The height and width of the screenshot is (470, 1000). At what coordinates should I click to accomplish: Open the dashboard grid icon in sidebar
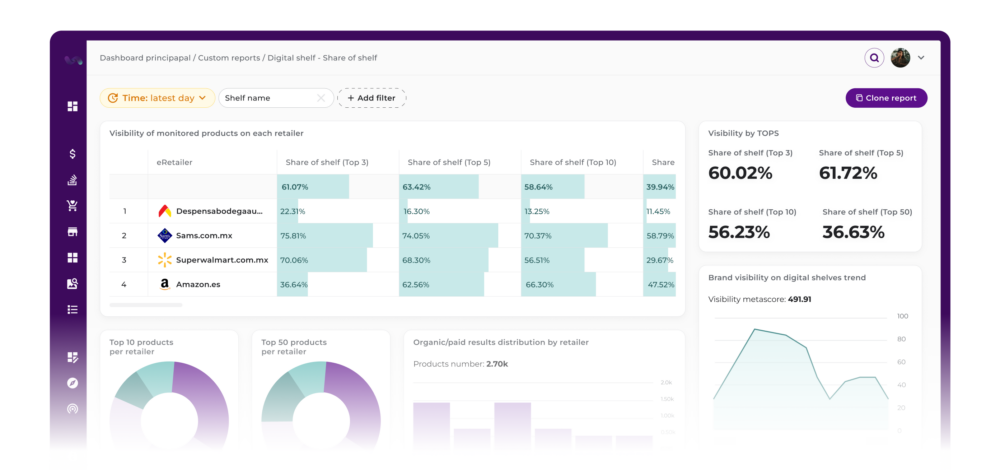point(72,106)
